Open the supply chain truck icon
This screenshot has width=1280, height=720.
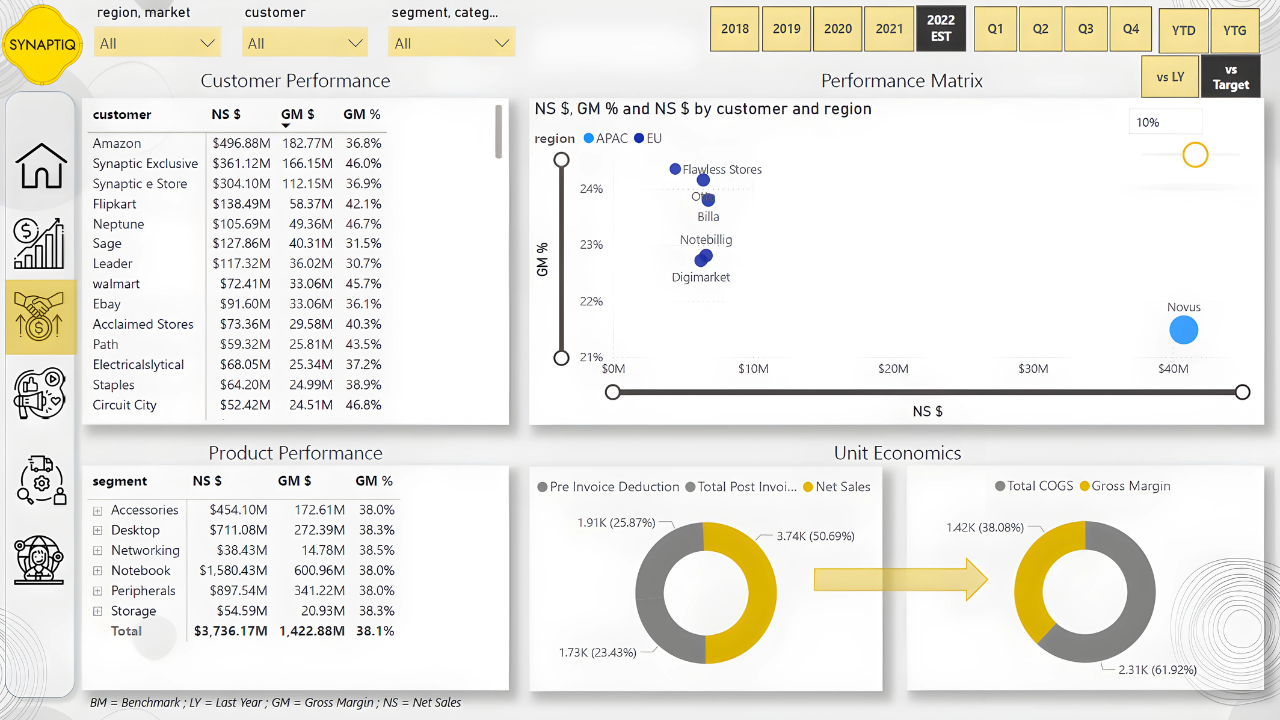(x=40, y=479)
